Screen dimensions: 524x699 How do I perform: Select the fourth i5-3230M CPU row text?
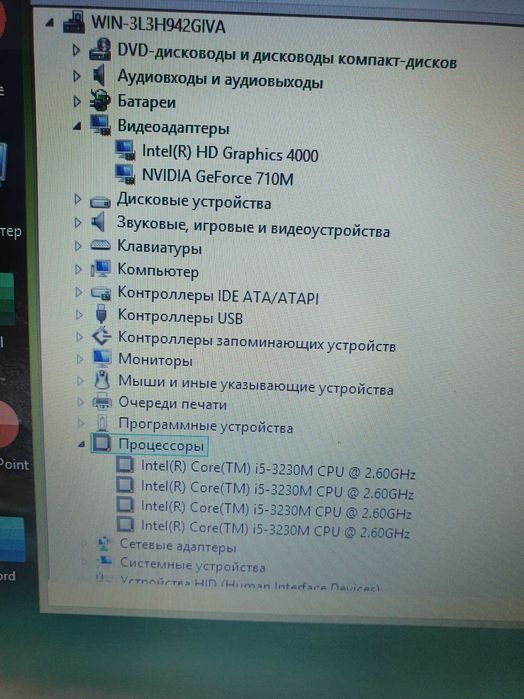tap(275, 530)
